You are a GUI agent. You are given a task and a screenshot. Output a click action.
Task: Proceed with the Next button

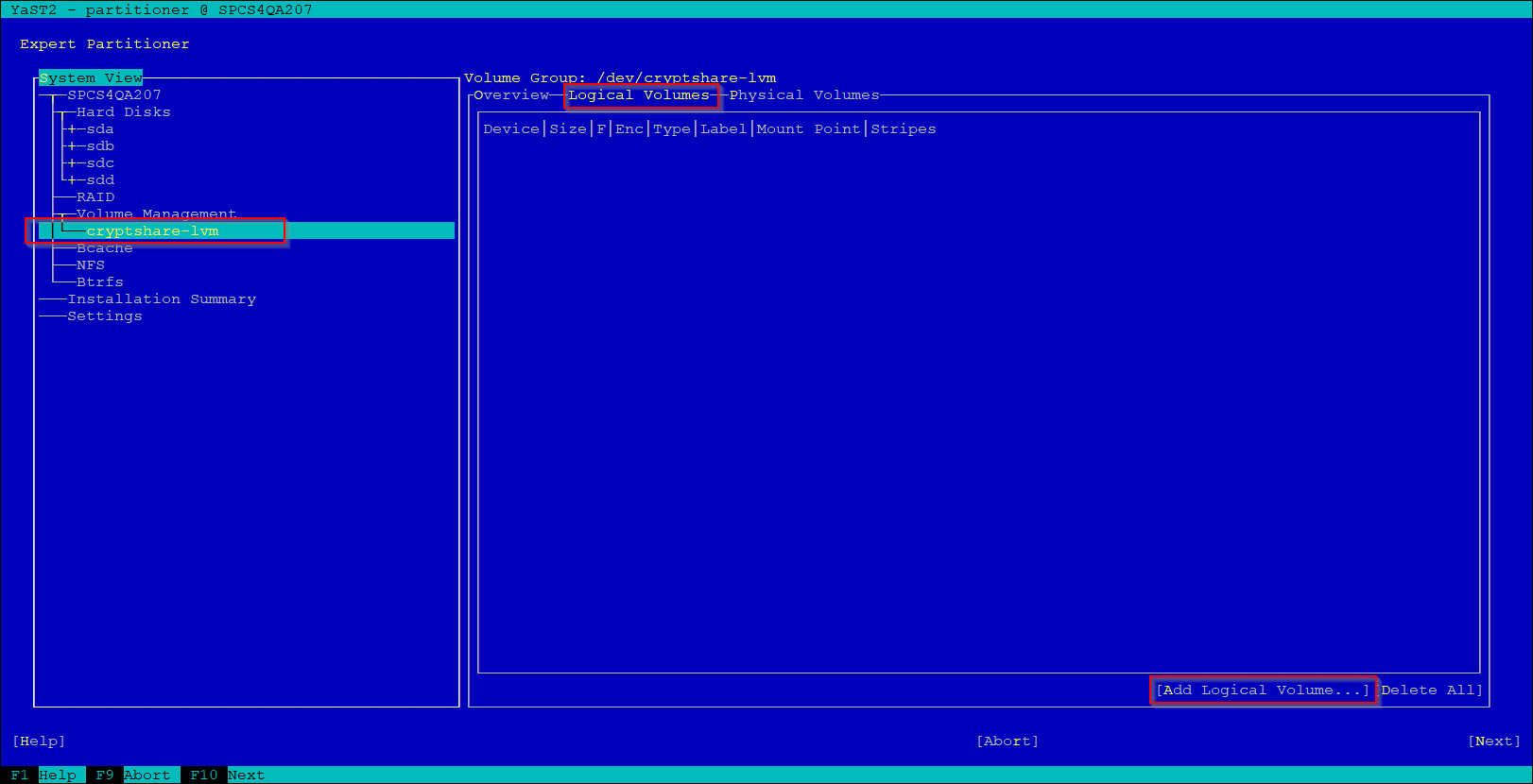click(x=1494, y=741)
